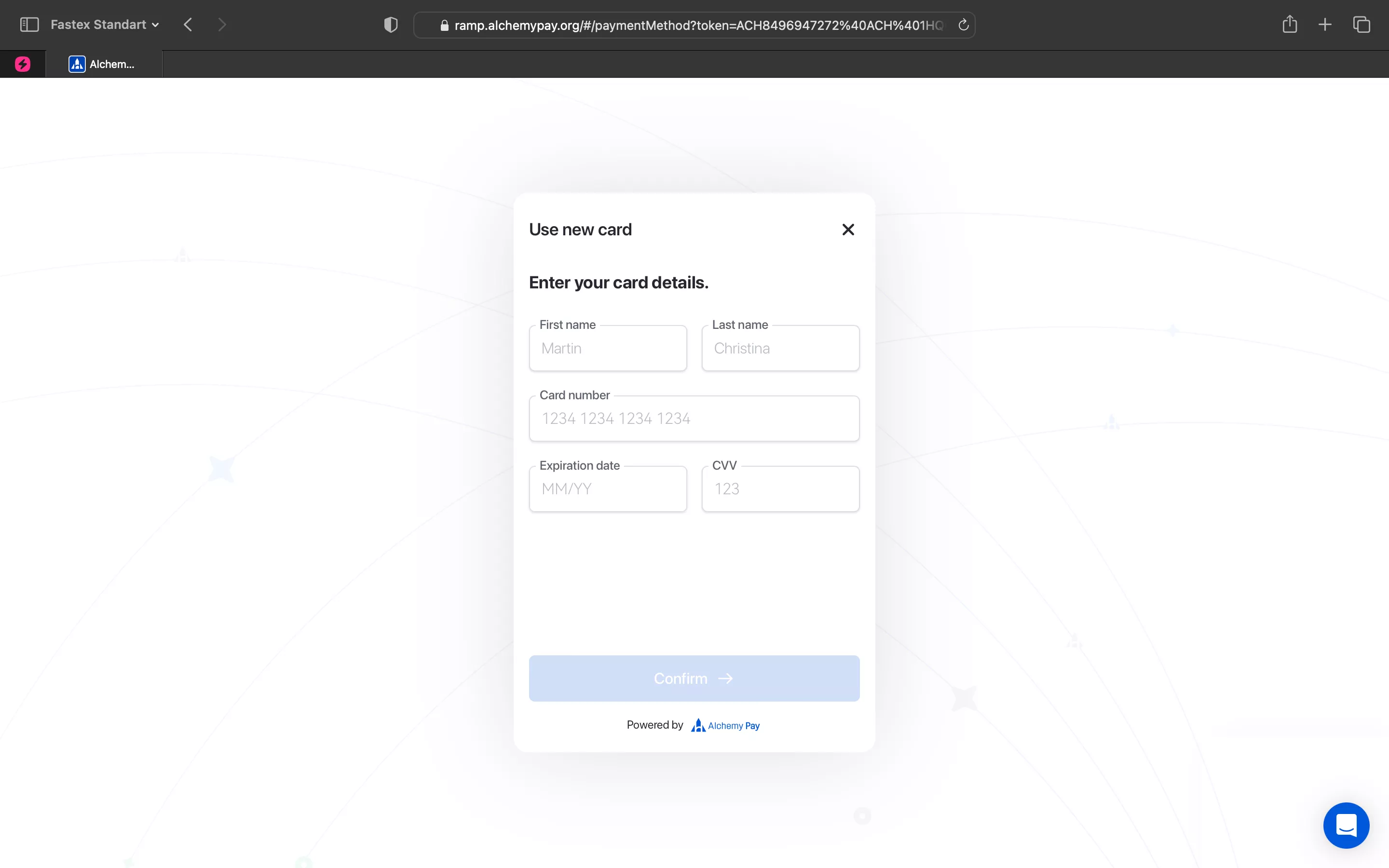Click the new tab plus icon
The width and height of the screenshot is (1389, 868).
[1326, 25]
